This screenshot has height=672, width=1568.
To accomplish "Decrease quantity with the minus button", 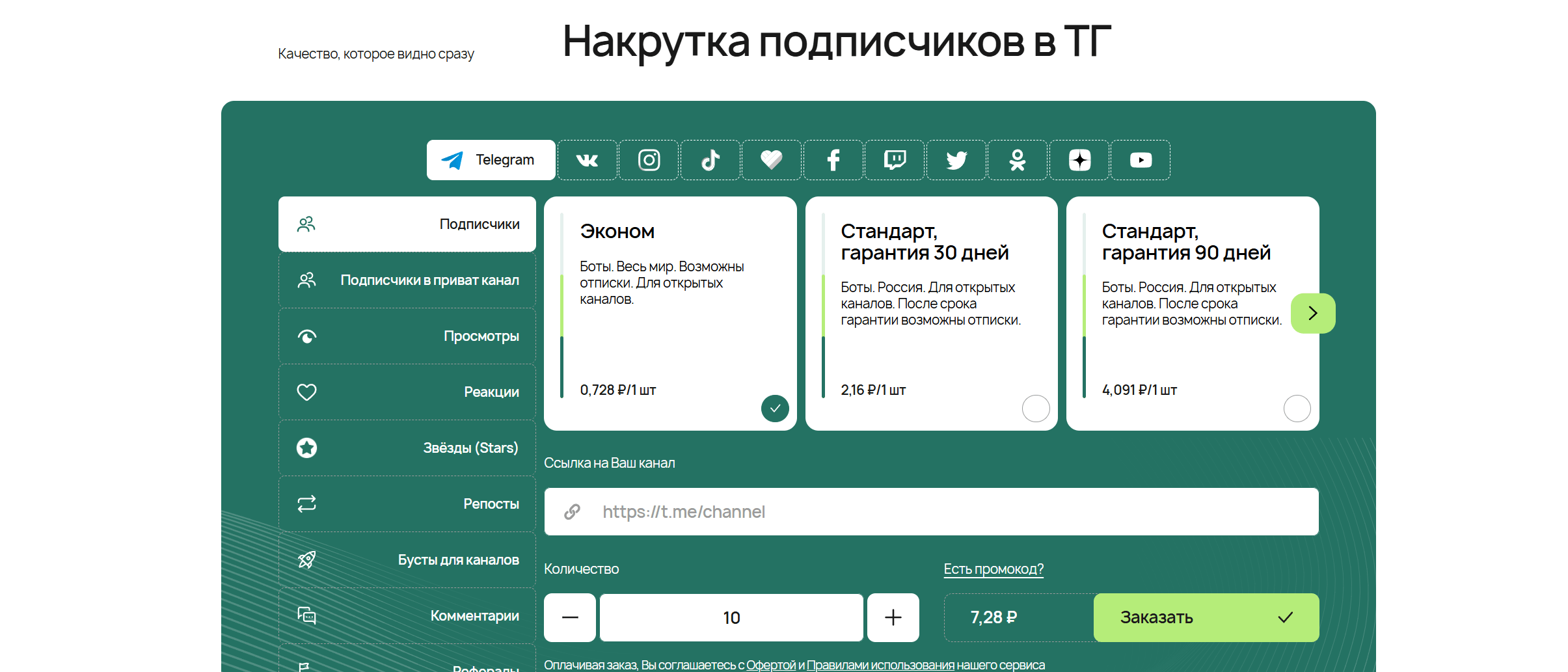I will [570, 617].
